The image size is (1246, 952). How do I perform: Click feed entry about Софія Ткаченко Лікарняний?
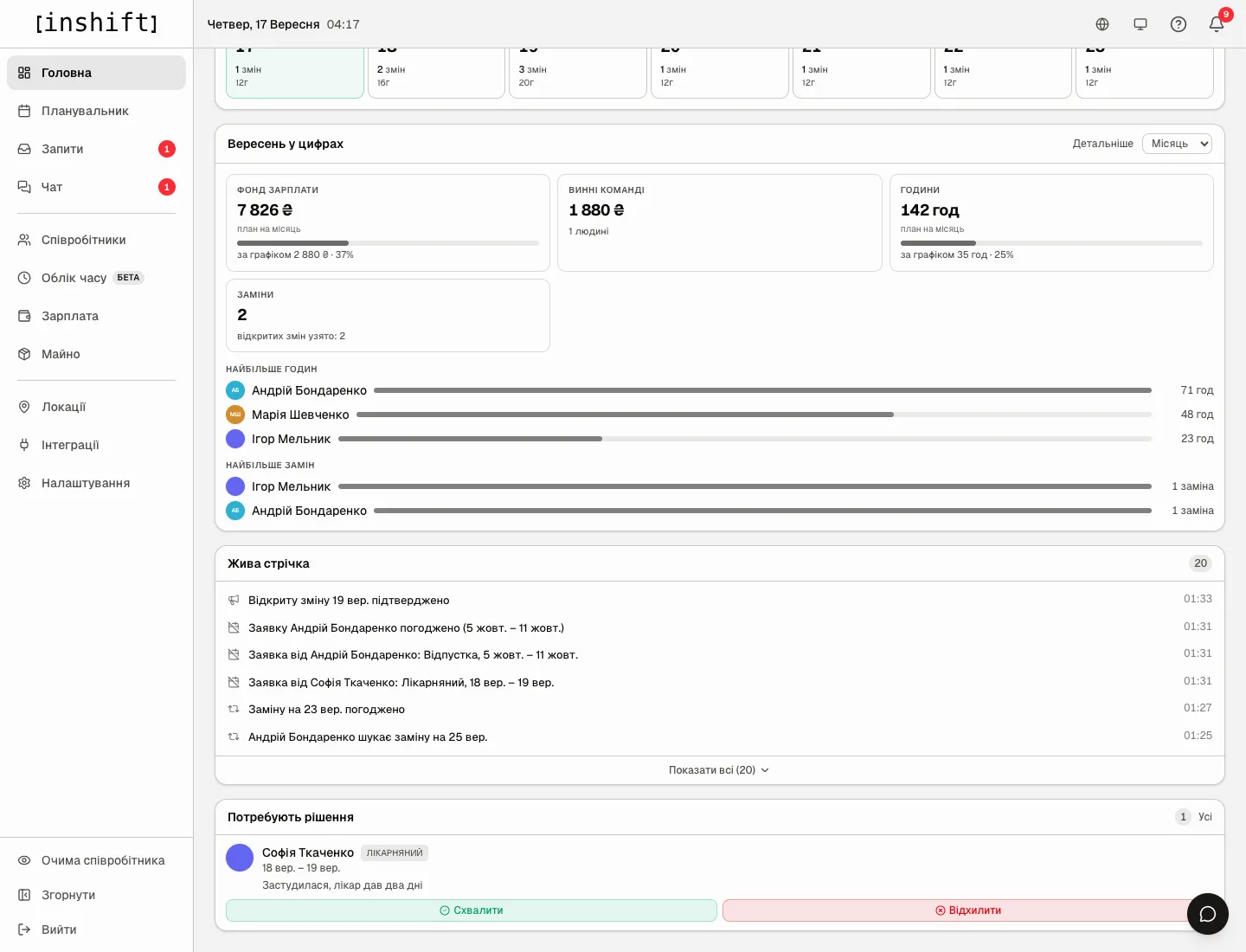[720, 682]
